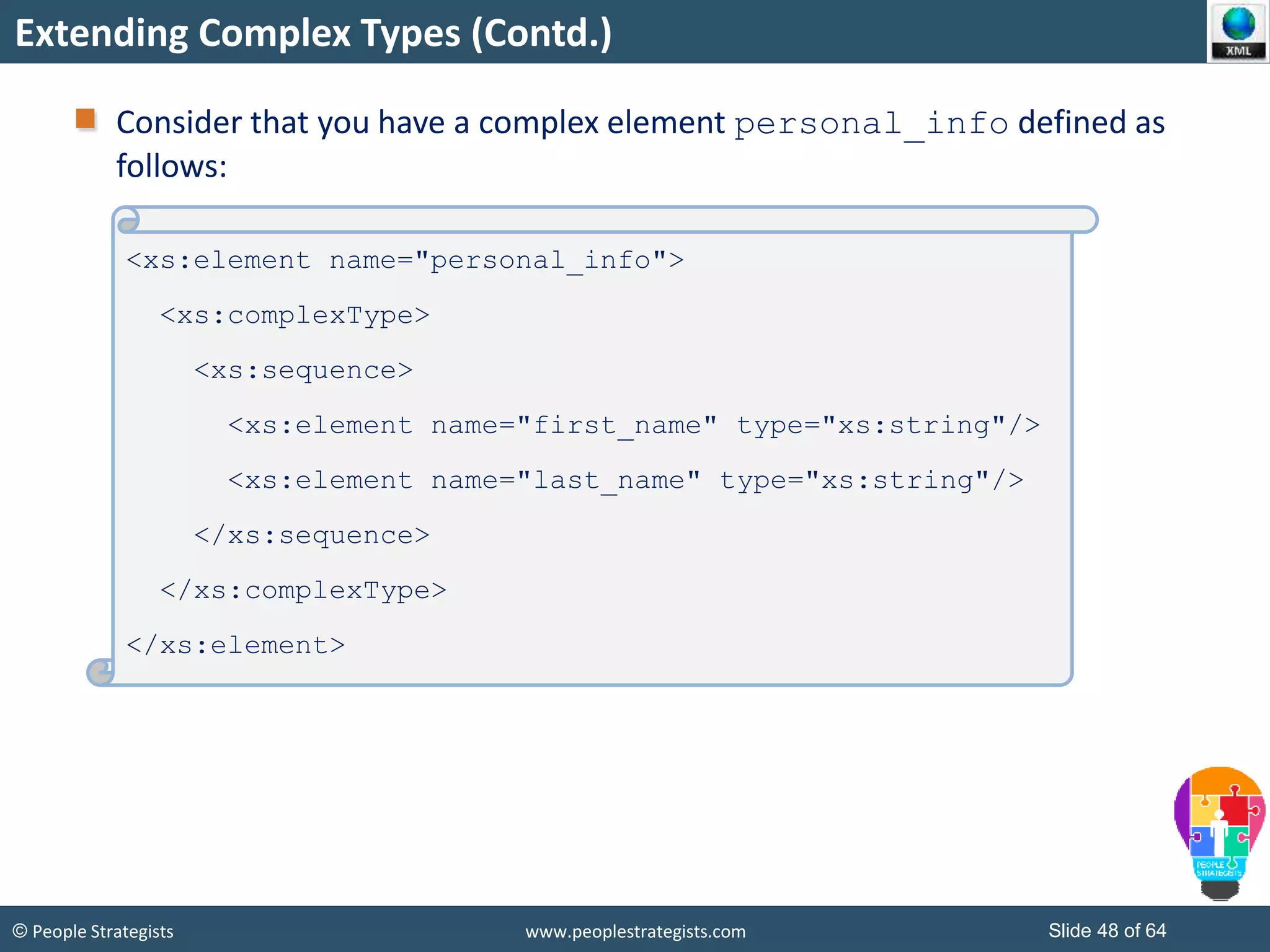Click the closing </xs:sequence> tag

[312, 535]
